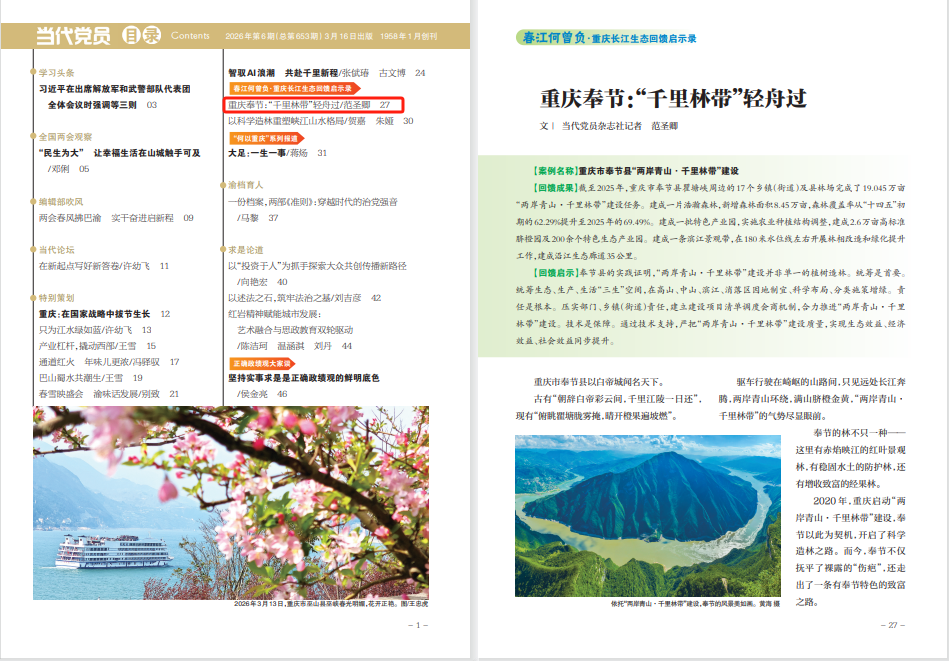Click the 渝档育人 section heading
This screenshot has width=949, height=661.
tap(245, 185)
